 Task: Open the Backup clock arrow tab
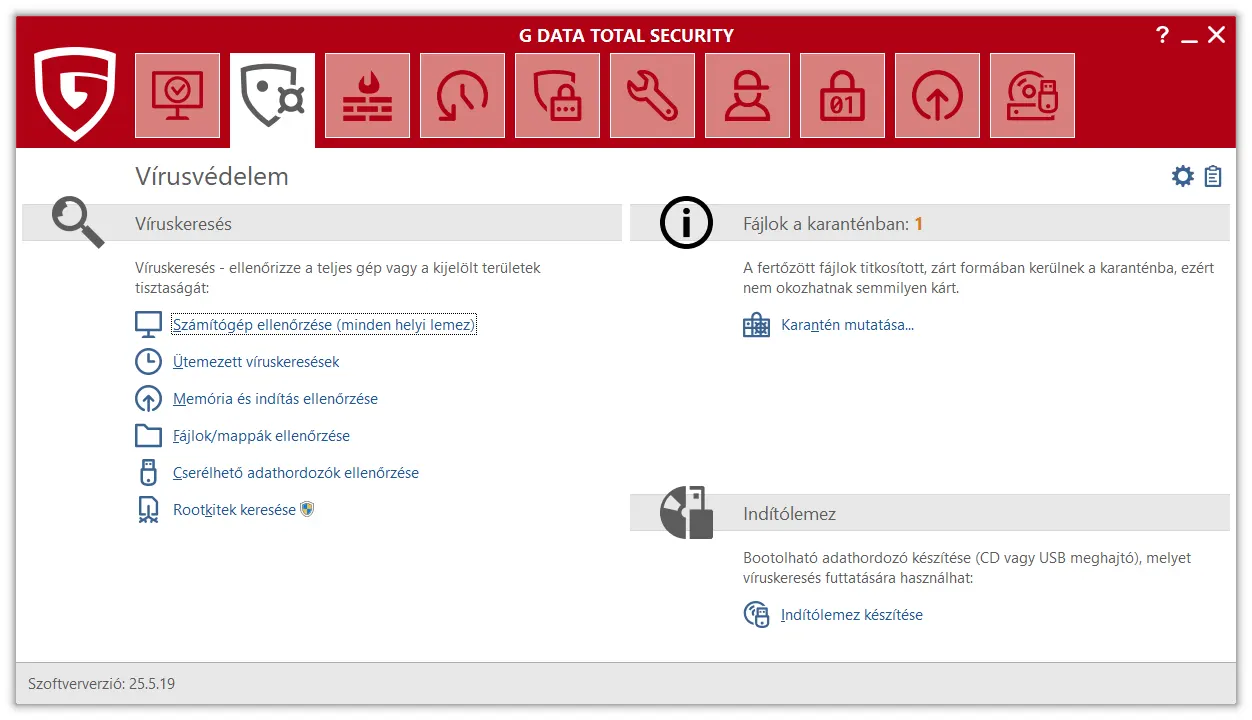point(462,96)
